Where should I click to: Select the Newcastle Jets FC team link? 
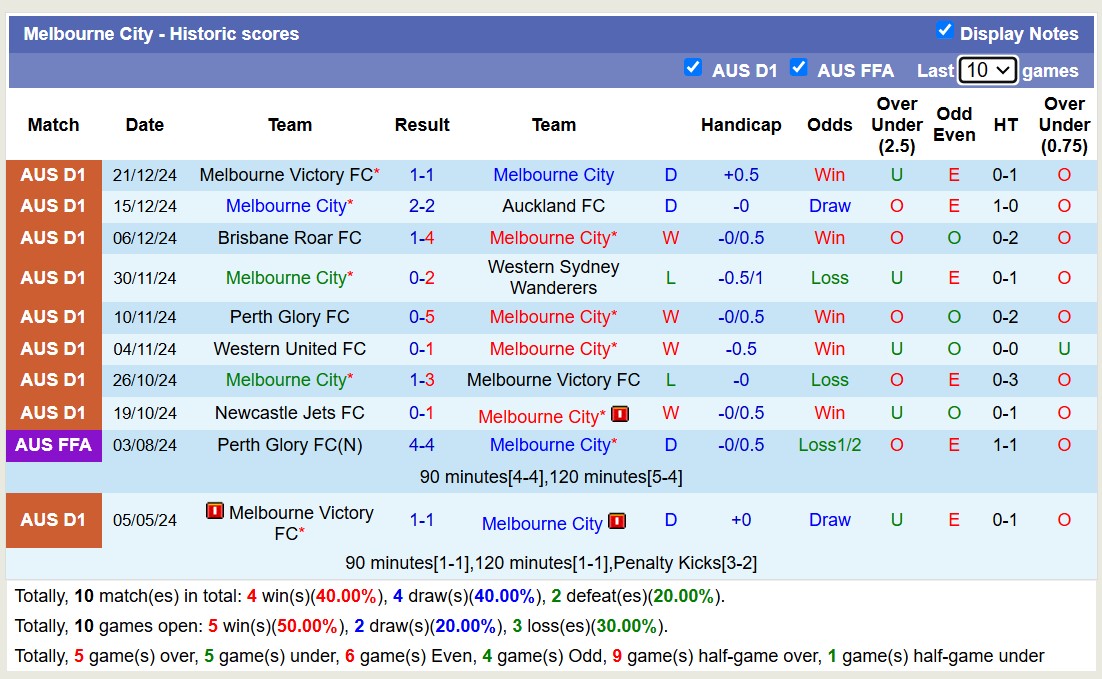pos(290,412)
